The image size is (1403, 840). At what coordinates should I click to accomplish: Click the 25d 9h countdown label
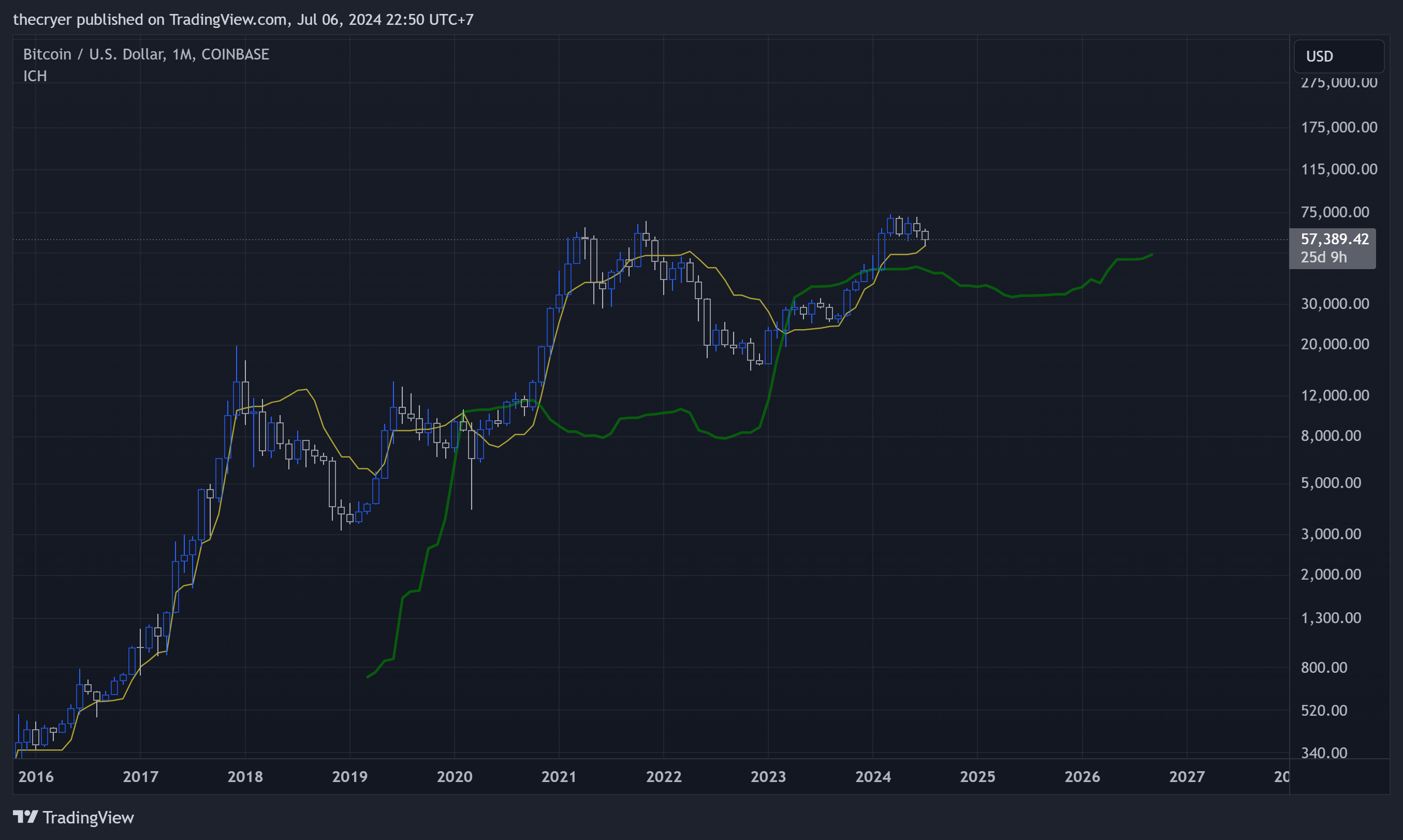(1324, 257)
